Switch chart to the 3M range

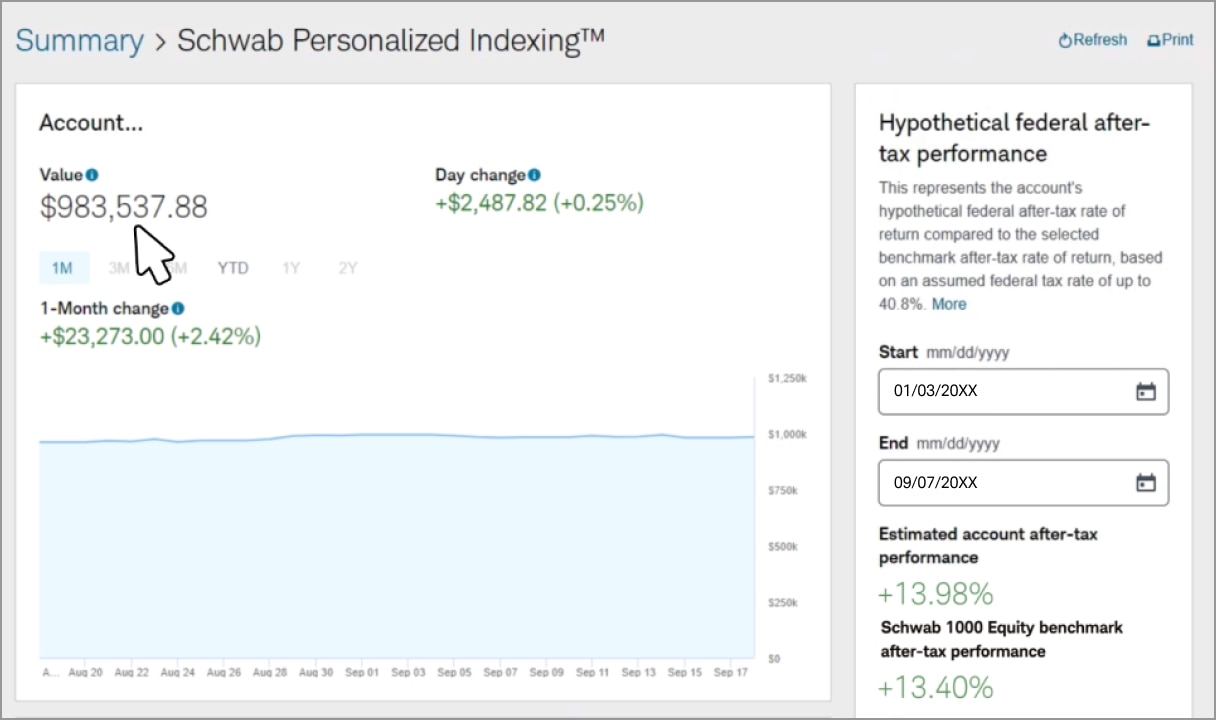119,268
